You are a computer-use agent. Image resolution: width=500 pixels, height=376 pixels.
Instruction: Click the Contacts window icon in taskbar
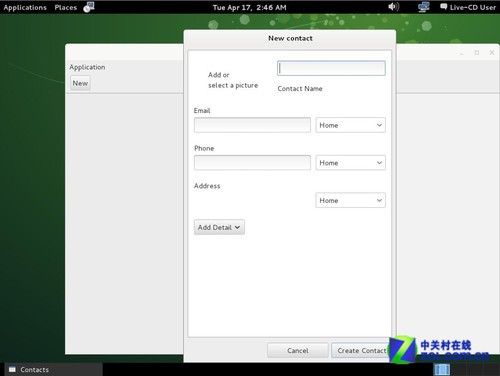12,369
